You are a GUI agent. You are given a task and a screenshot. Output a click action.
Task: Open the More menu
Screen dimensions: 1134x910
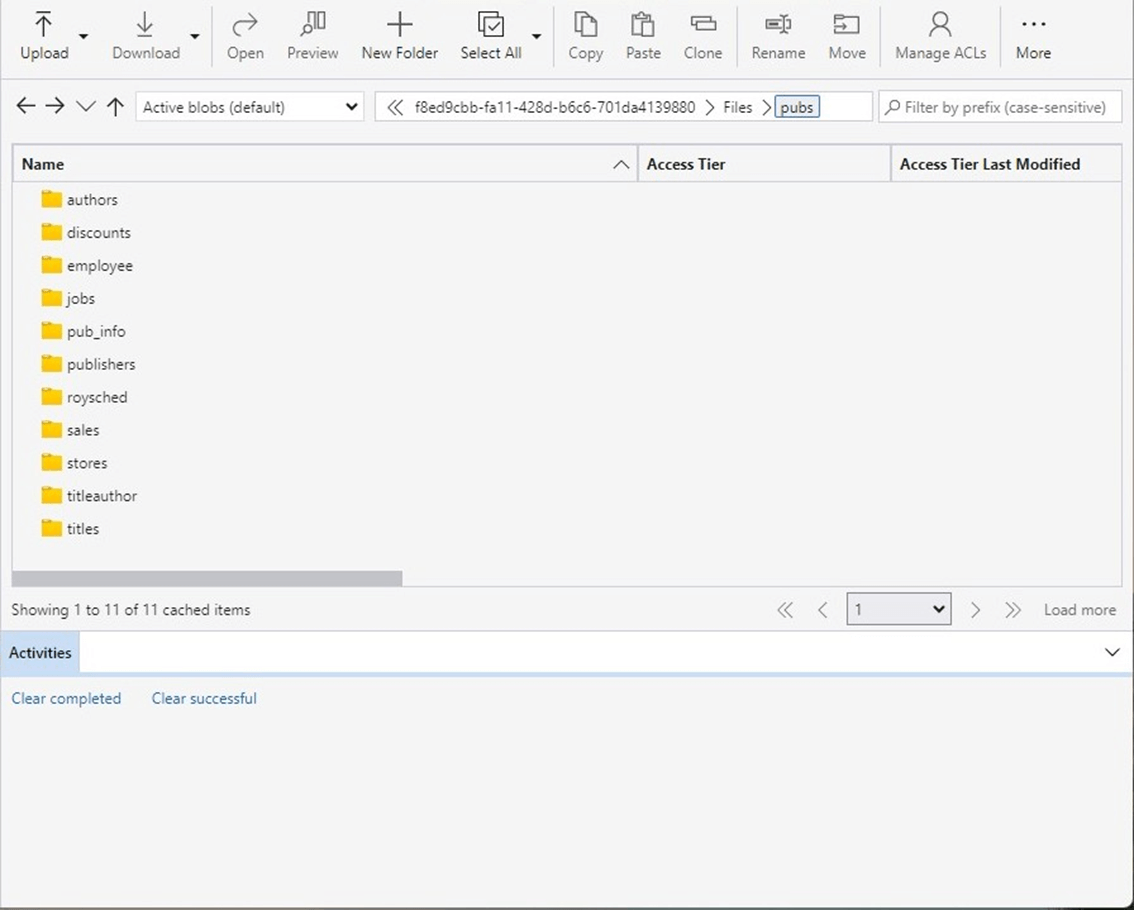[x=1033, y=36]
